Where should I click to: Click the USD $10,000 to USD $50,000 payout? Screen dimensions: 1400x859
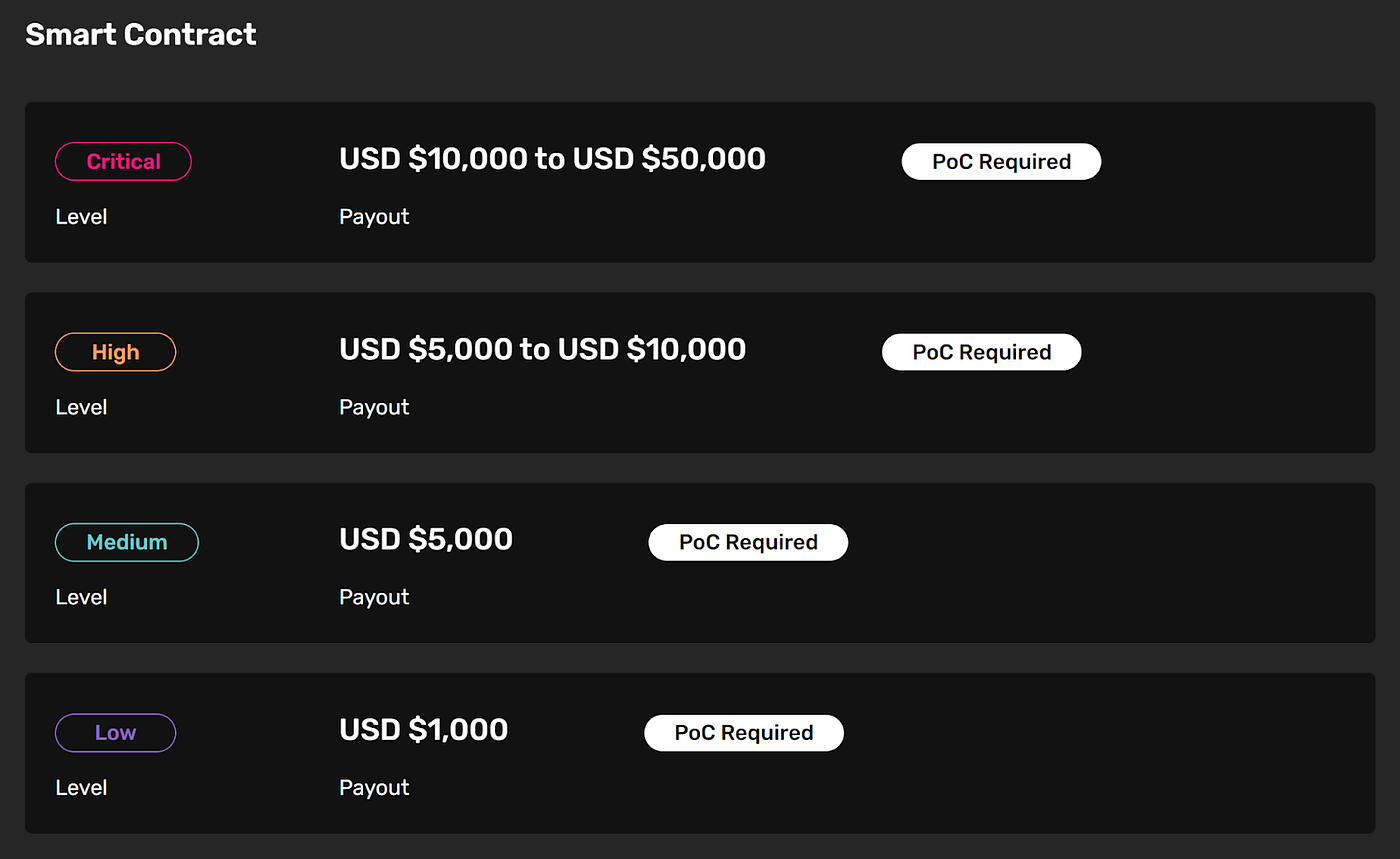(x=552, y=158)
